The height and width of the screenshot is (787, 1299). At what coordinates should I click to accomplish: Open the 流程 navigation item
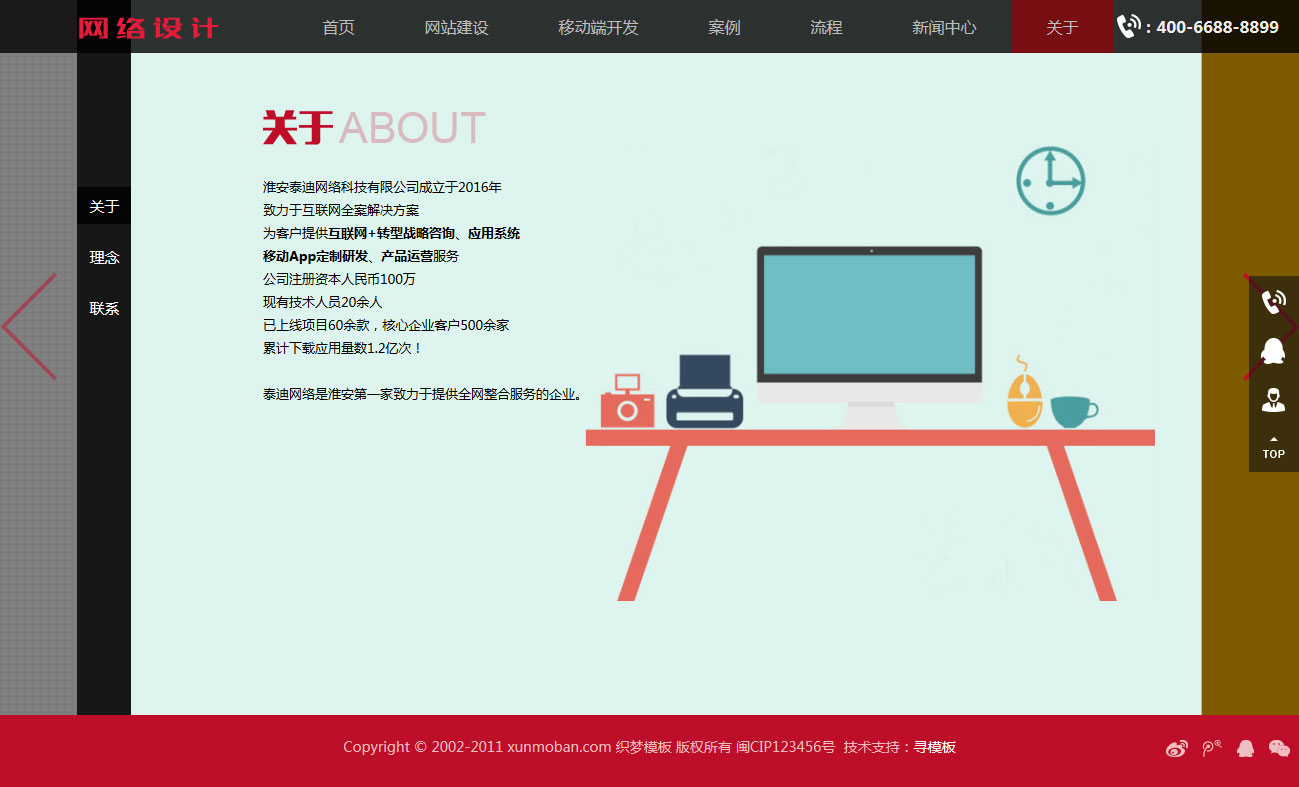click(826, 27)
